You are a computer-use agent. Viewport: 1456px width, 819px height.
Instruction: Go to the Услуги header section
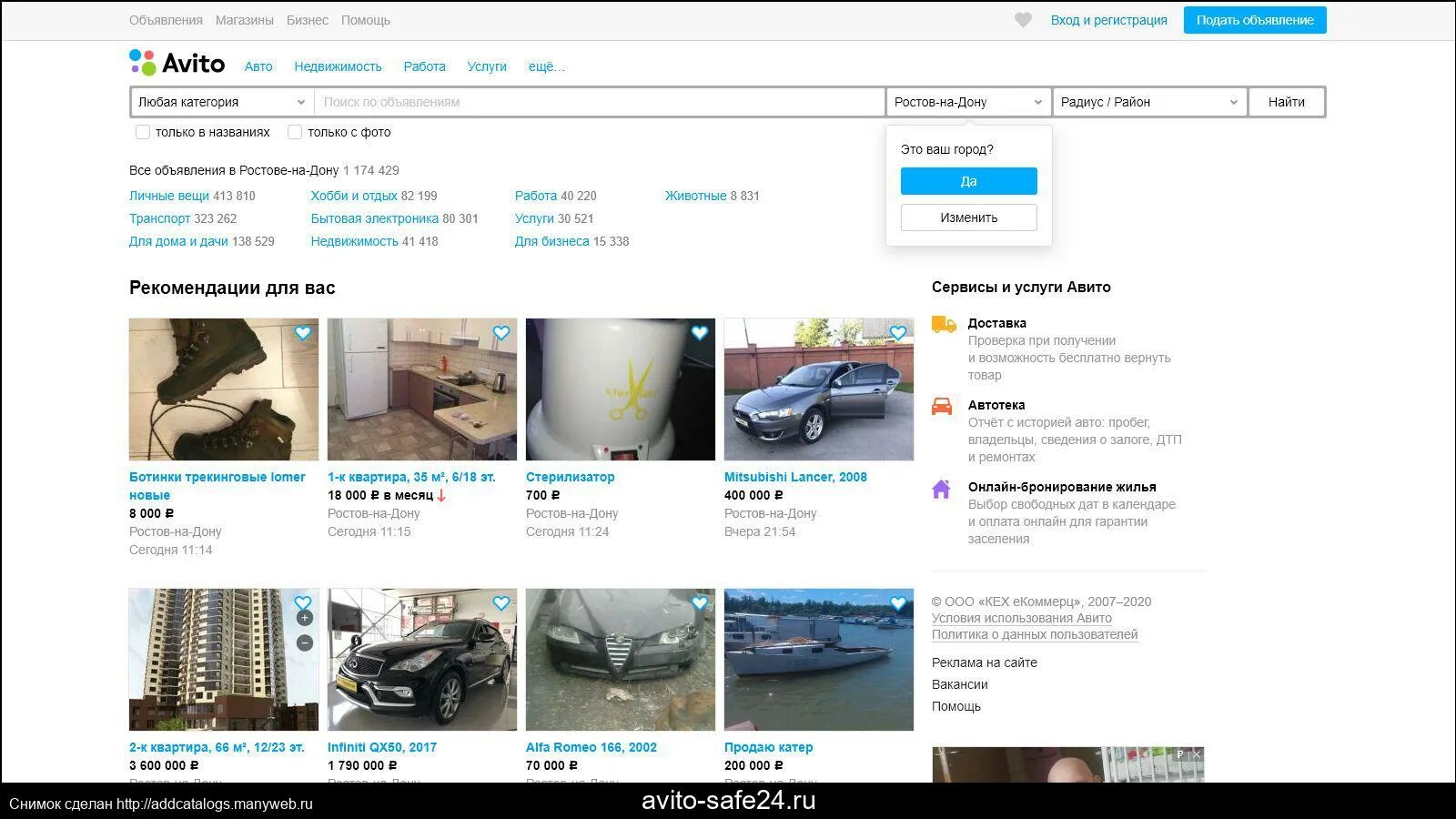pos(487,66)
